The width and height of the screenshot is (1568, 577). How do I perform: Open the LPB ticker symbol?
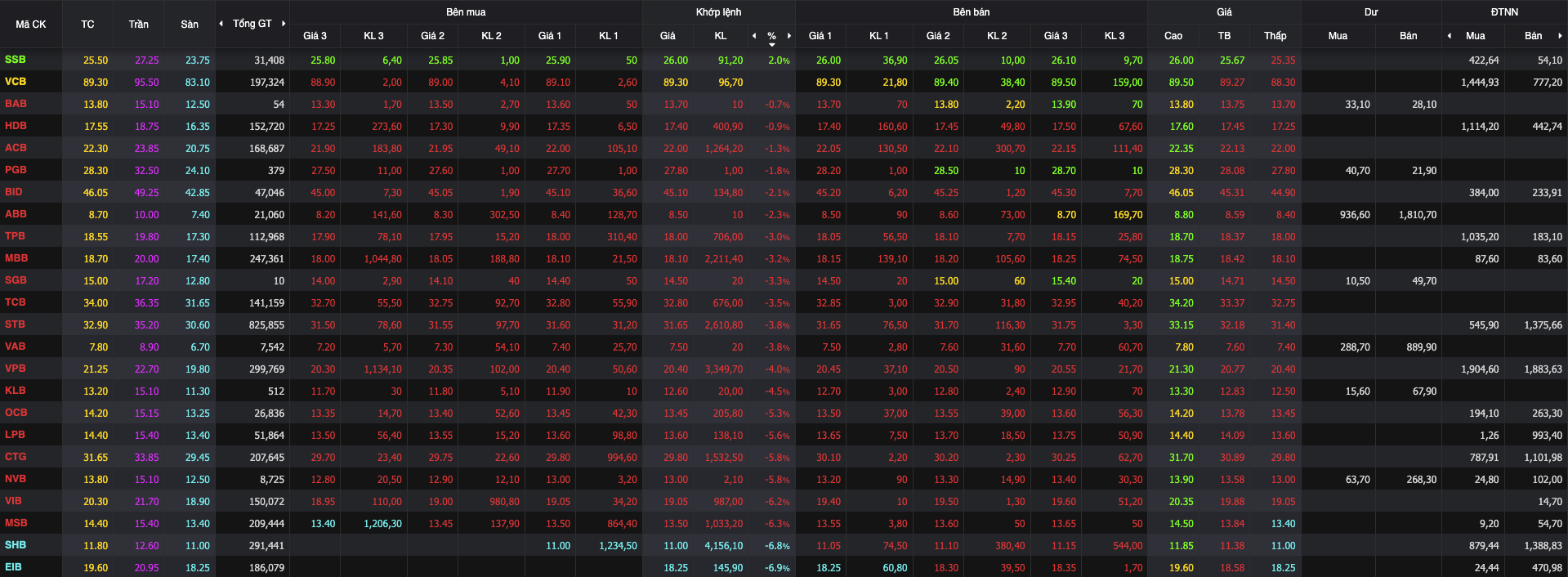[15, 435]
